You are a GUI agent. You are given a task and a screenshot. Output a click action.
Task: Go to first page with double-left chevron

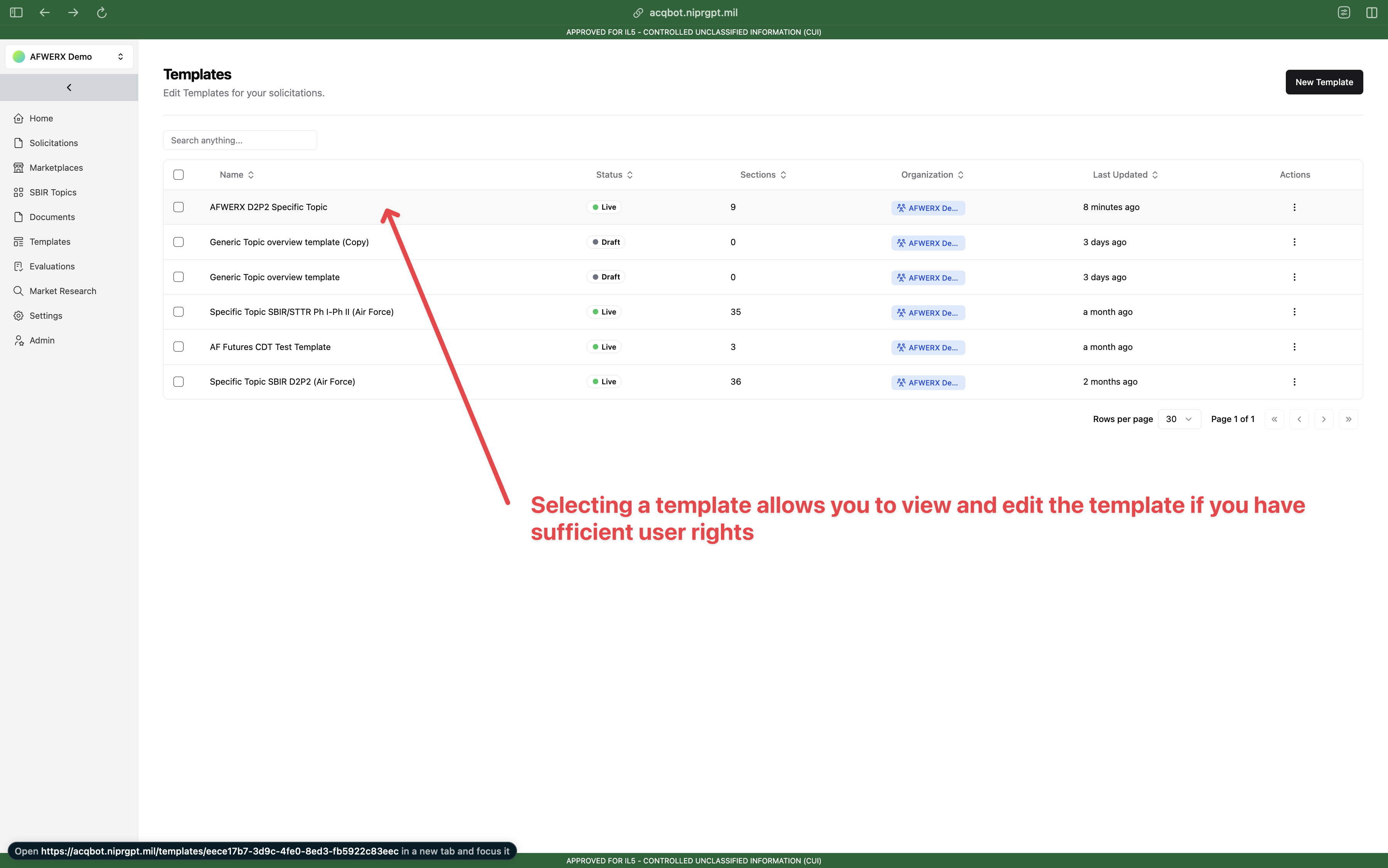[x=1274, y=419]
